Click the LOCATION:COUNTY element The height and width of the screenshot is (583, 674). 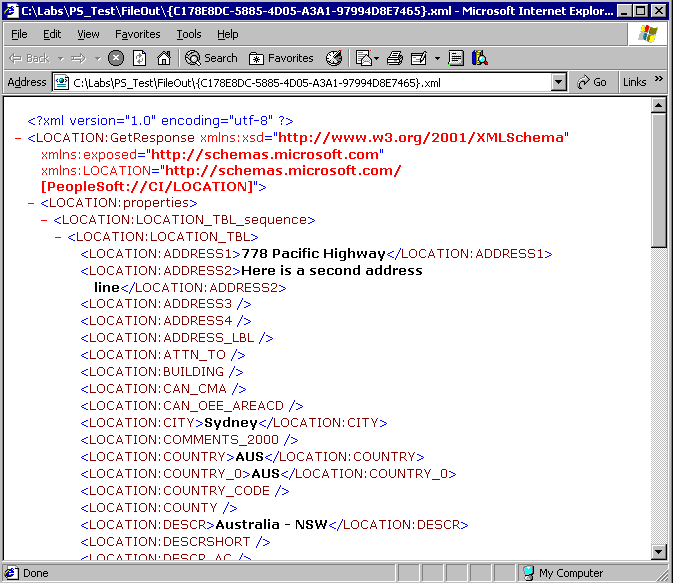pyautogui.click(x=159, y=508)
